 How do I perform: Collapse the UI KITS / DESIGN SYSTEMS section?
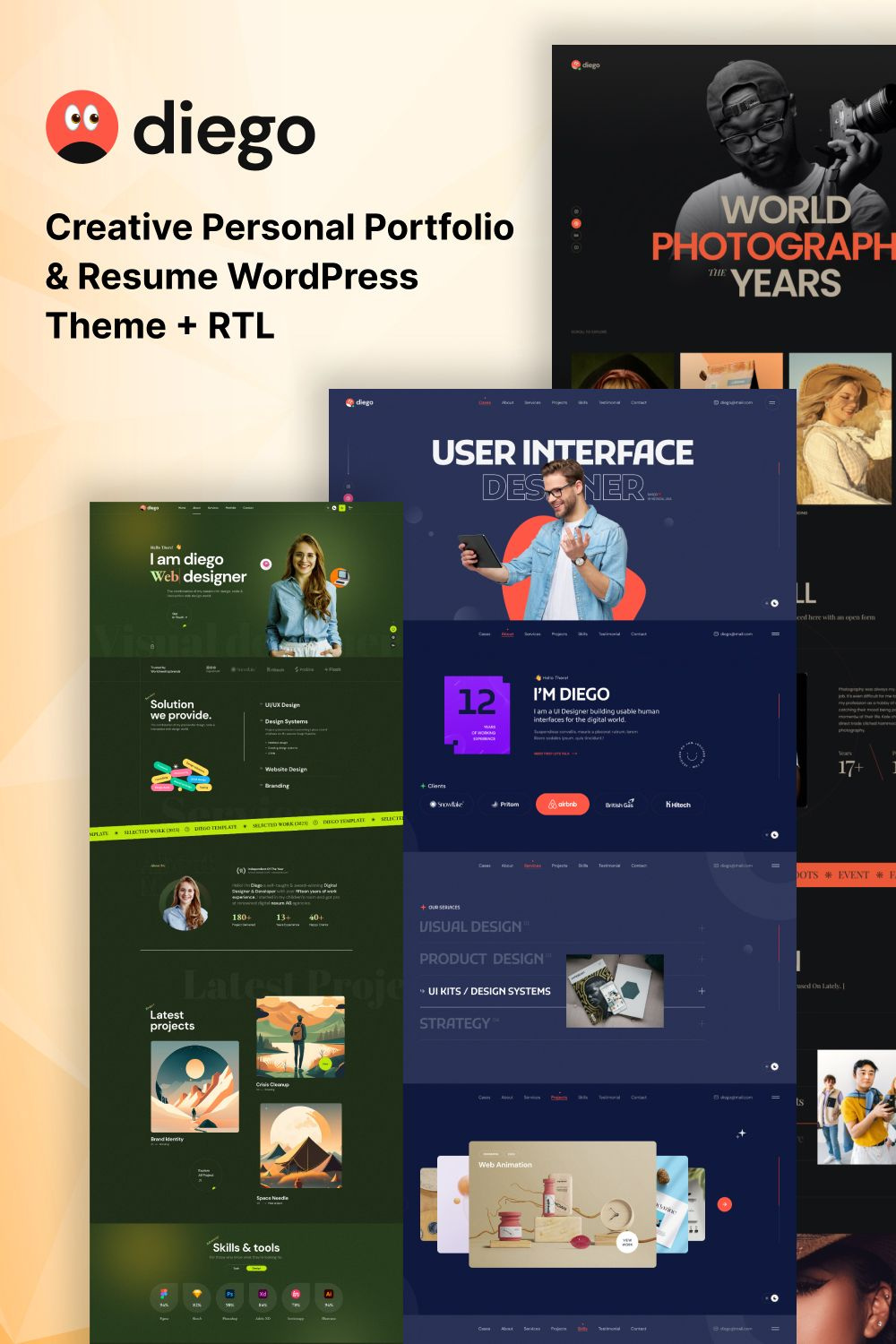701,991
